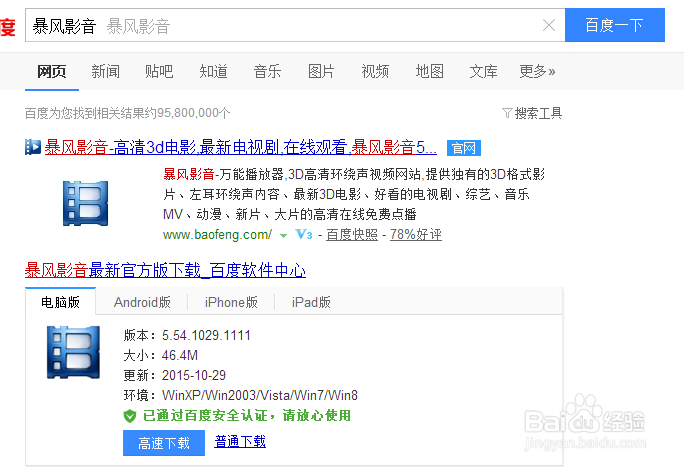Open the 视频 tab
The height and width of the screenshot is (467, 684).
pyautogui.click(x=375, y=71)
